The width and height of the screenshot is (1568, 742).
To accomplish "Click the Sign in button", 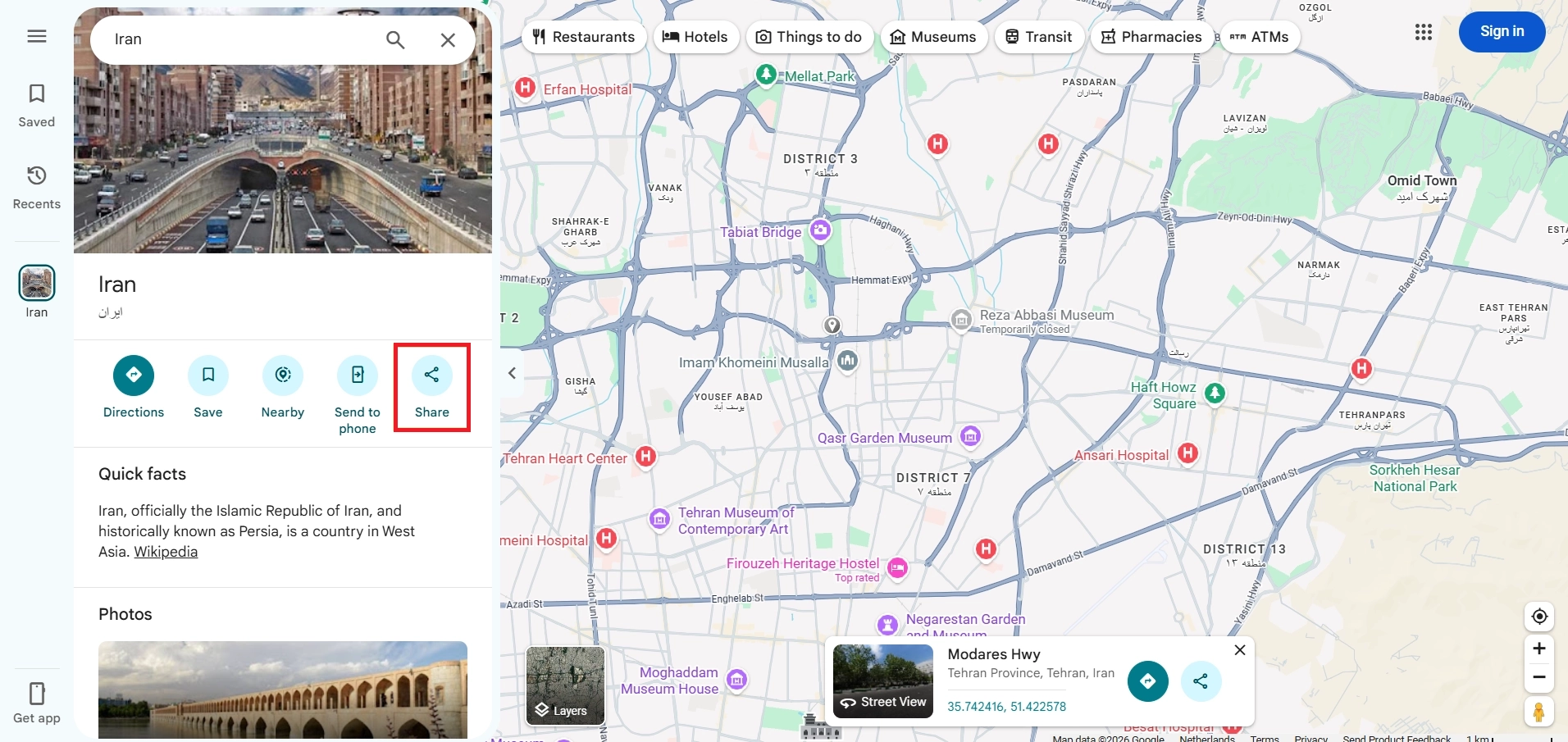I will (x=1502, y=32).
